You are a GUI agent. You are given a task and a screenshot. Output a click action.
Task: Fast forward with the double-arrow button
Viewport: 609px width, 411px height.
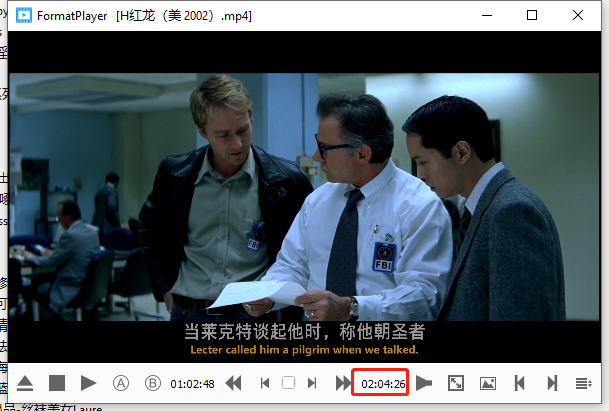coord(343,383)
